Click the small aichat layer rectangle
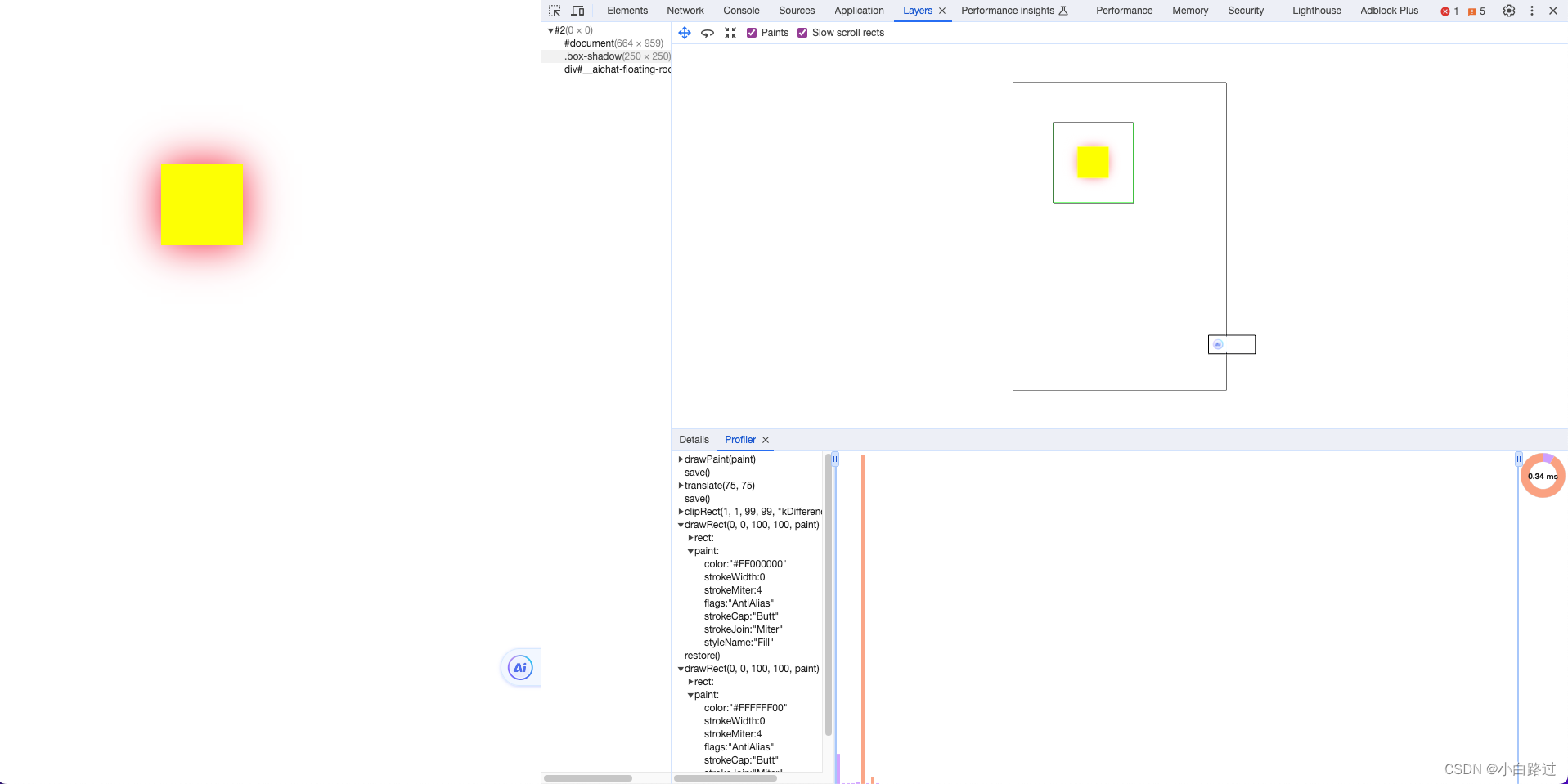This screenshot has height=784, width=1568. pos(1232,344)
